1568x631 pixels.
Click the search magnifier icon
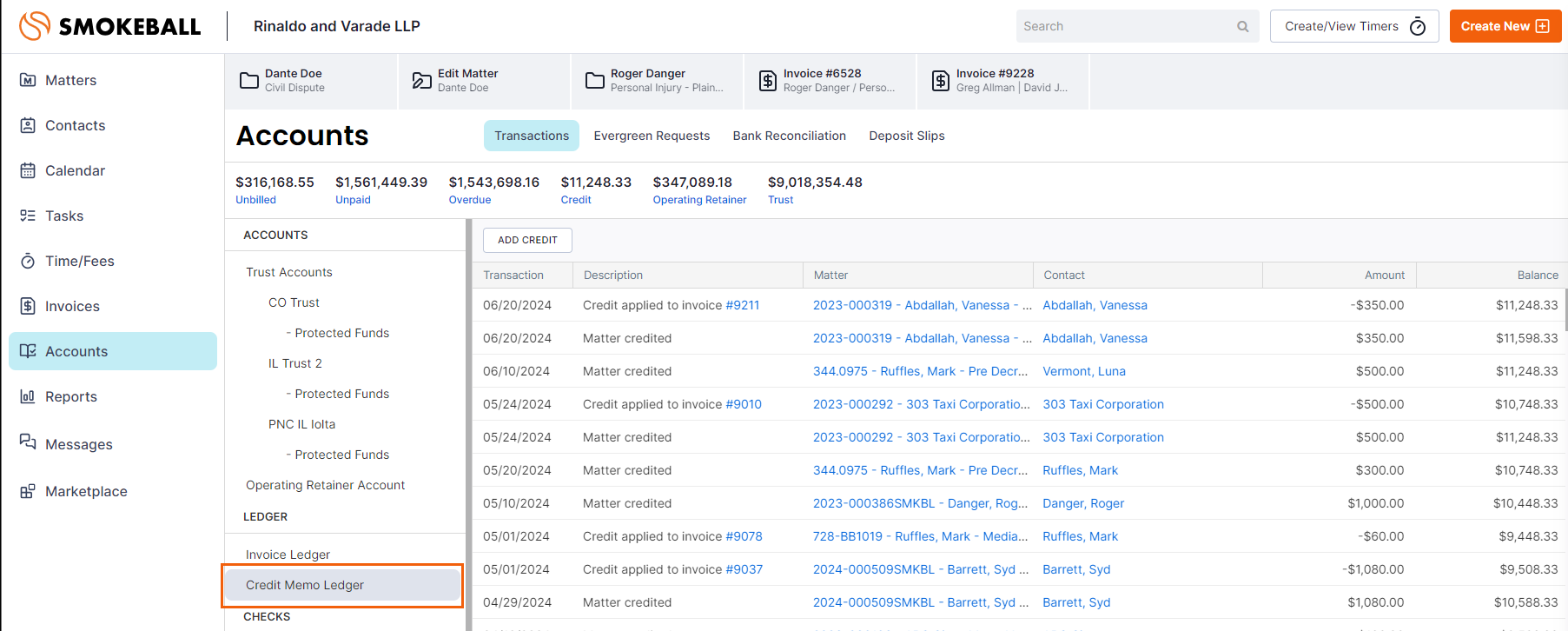coord(1243,27)
